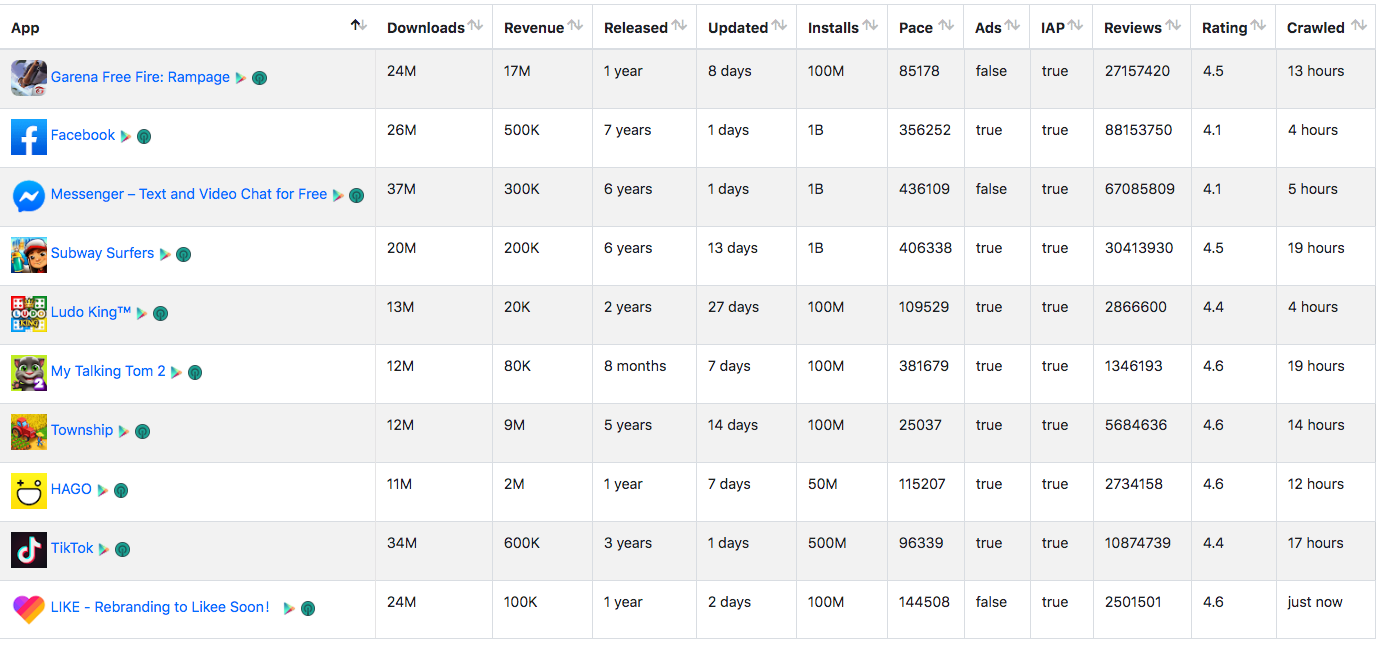
Task: Sort by the Revenue column header
Action: tap(576, 26)
